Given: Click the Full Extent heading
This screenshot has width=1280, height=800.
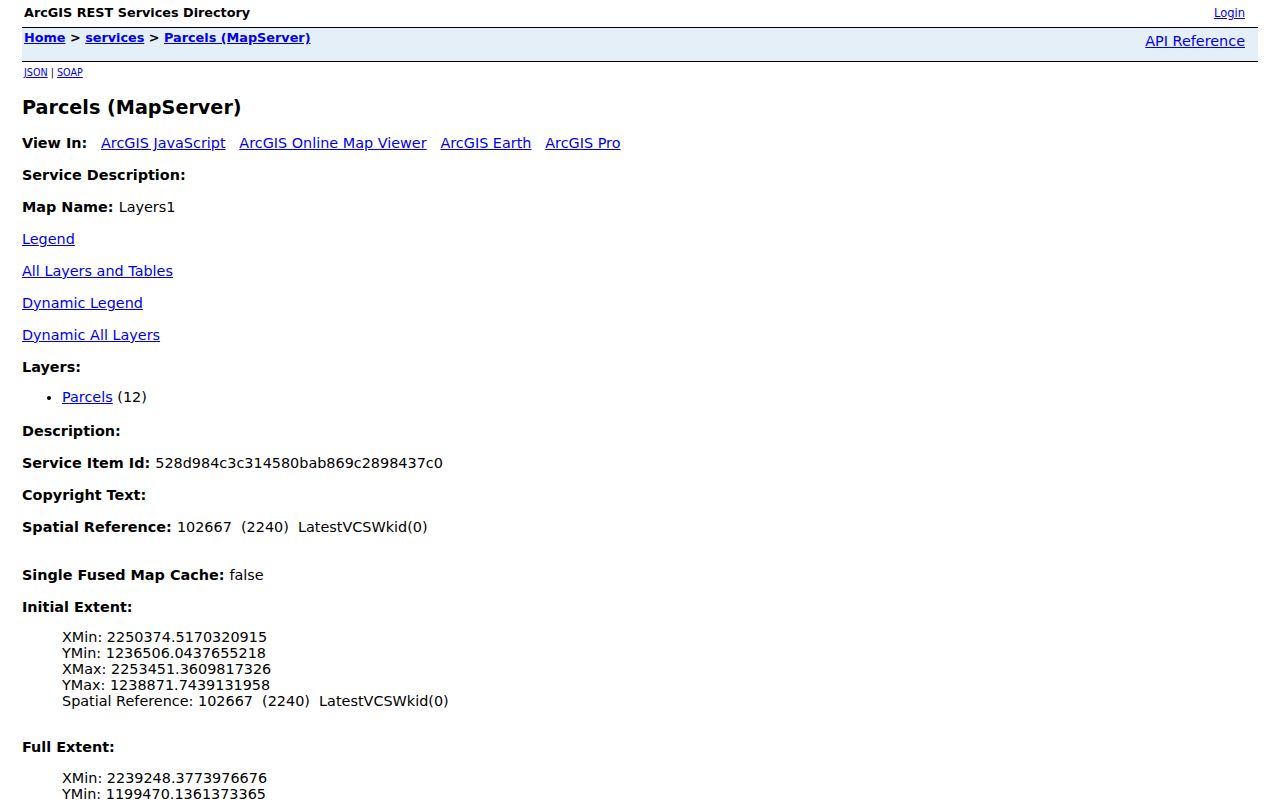Looking at the screenshot, I should click(68, 747).
